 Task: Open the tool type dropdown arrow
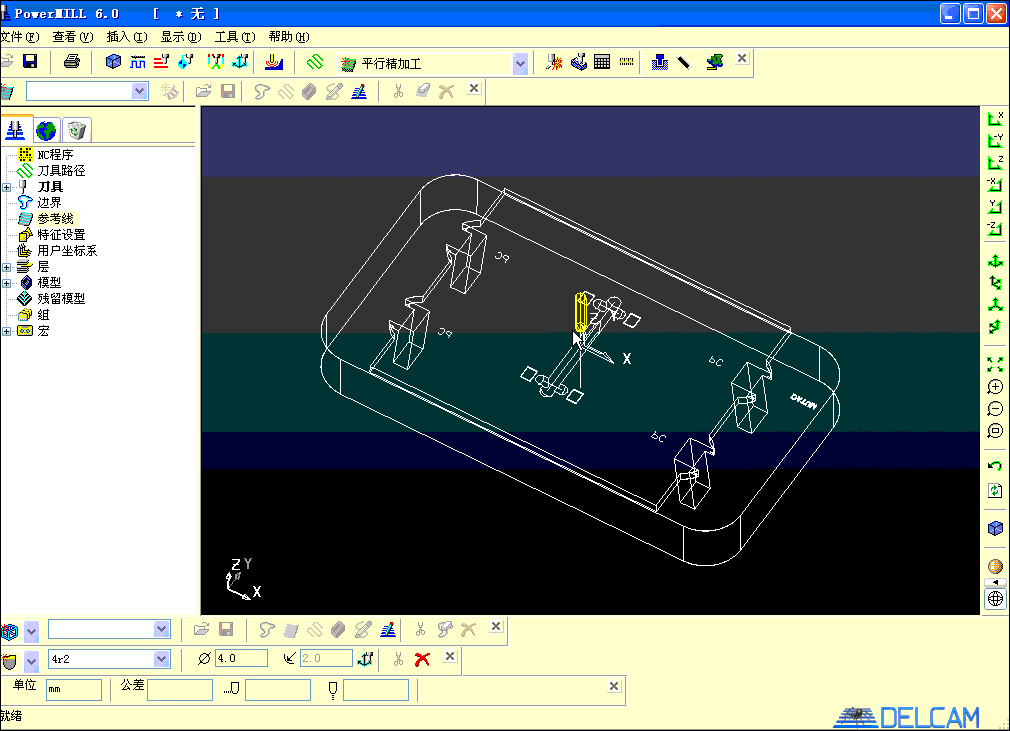coord(32,661)
